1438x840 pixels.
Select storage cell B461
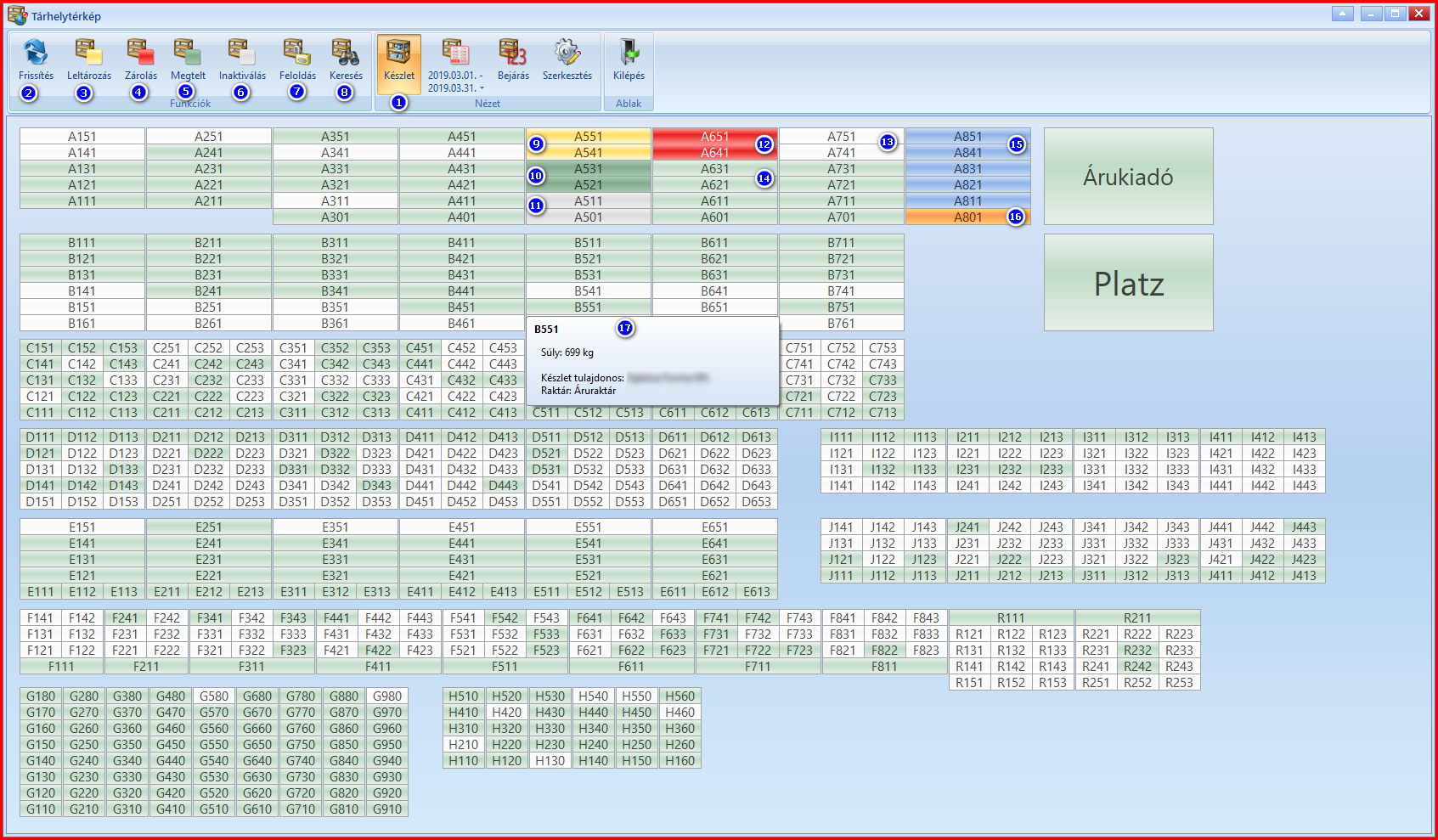click(x=461, y=324)
